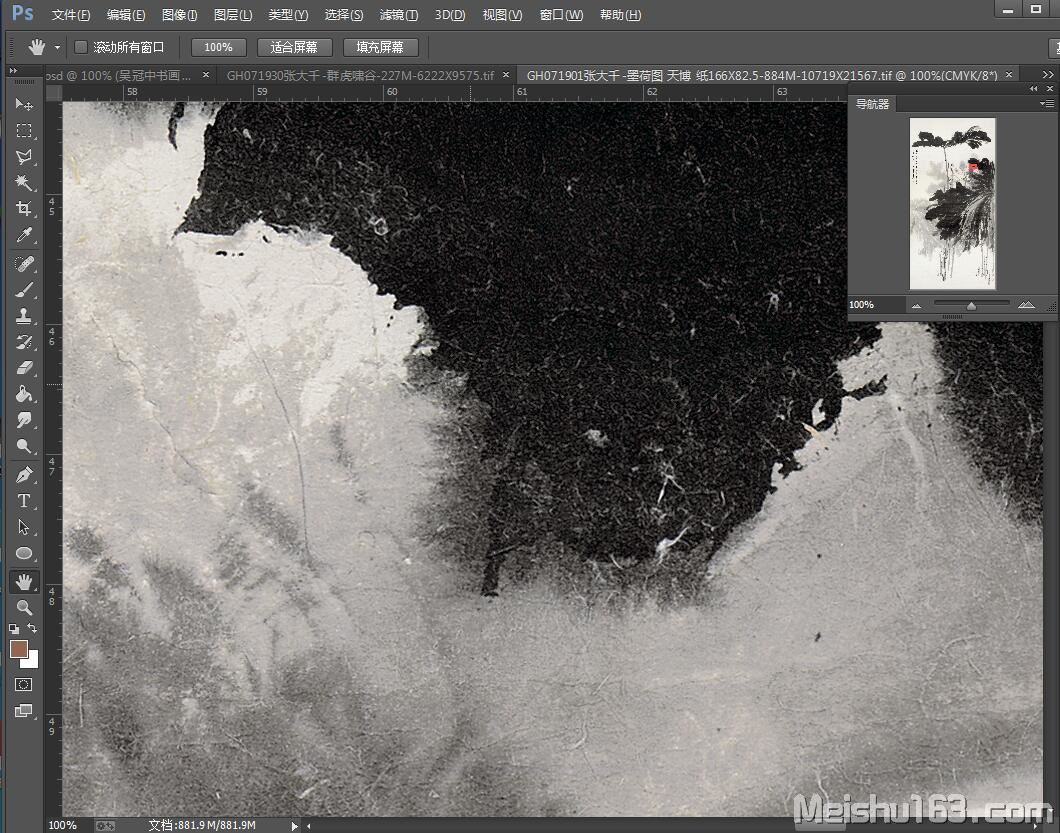The width and height of the screenshot is (1060, 833).
Task: Open the Photoshop Ps logo menu
Action: (22, 13)
